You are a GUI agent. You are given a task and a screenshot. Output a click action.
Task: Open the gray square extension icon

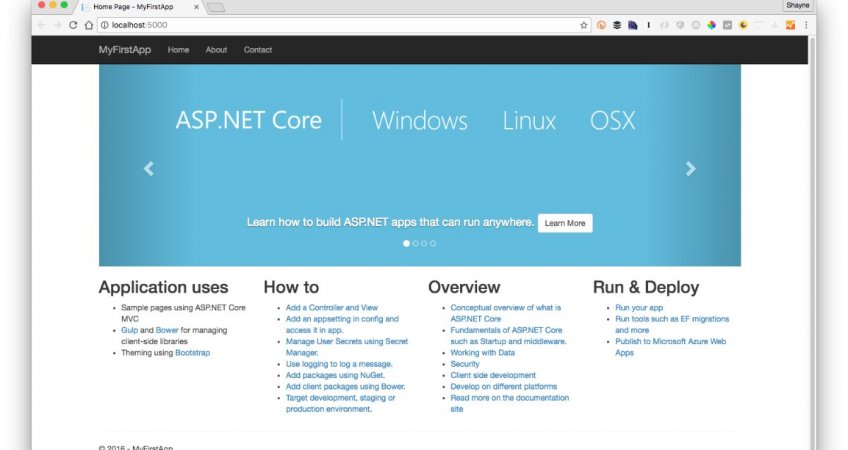[x=727, y=25]
